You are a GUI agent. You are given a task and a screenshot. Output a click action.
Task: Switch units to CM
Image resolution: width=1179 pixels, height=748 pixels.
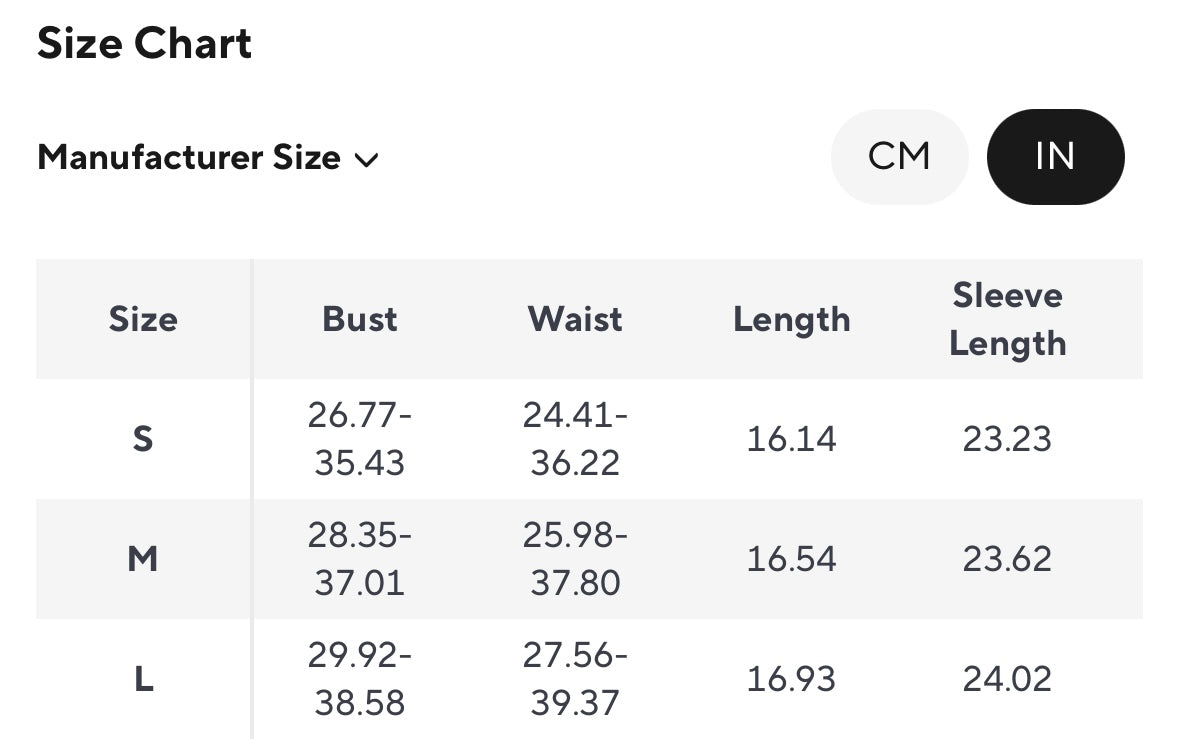tap(899, 157)
